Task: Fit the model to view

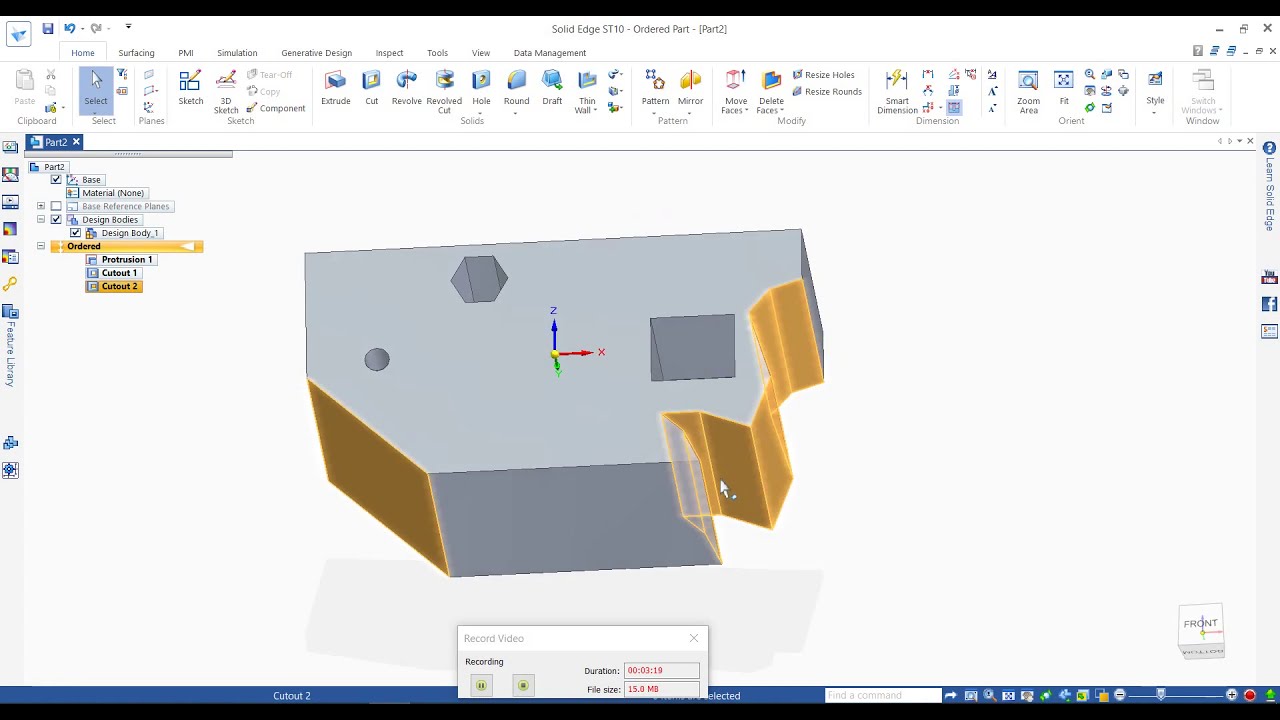Action: pos(1064,88)
